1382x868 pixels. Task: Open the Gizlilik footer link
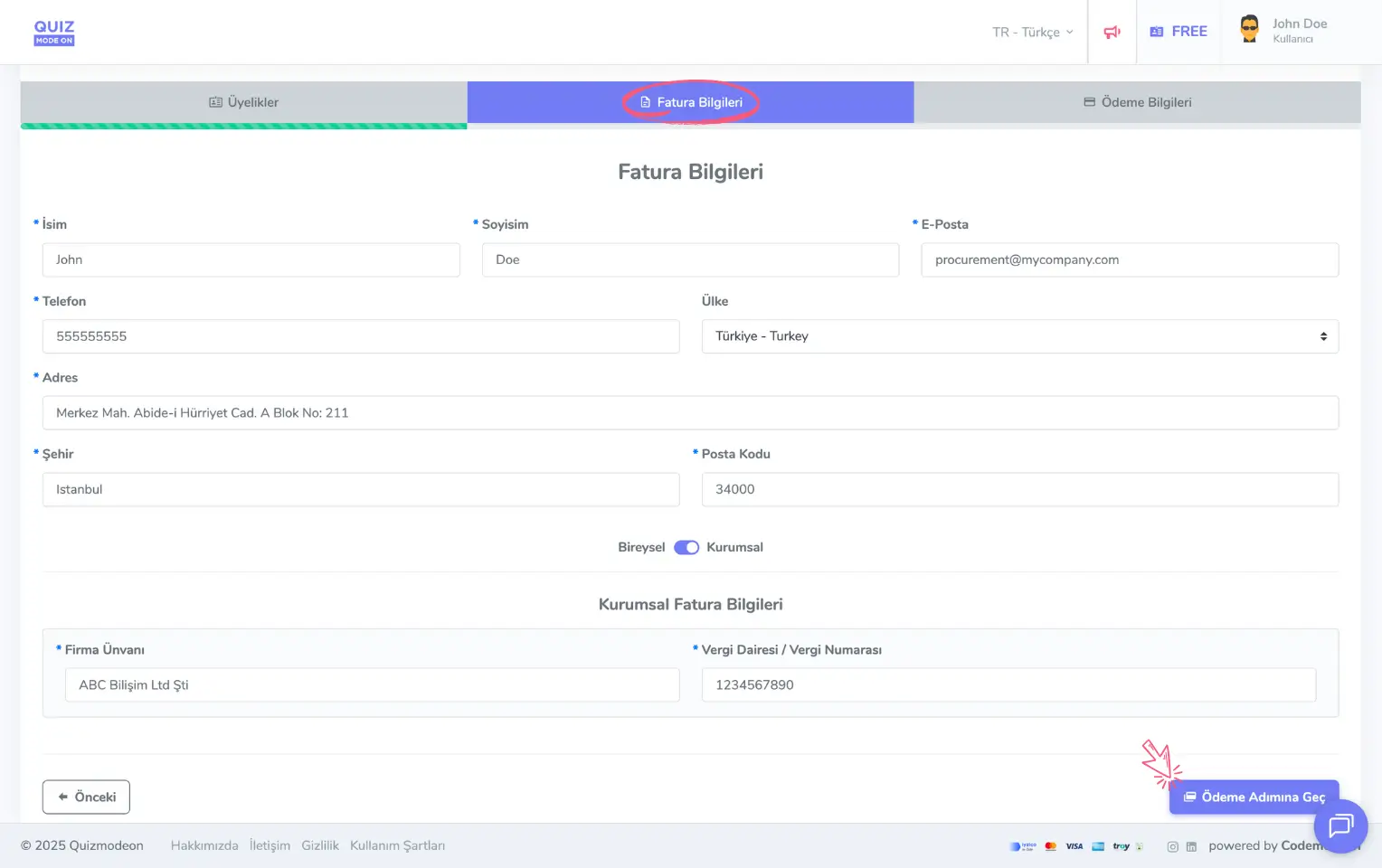tap(320, 845)
